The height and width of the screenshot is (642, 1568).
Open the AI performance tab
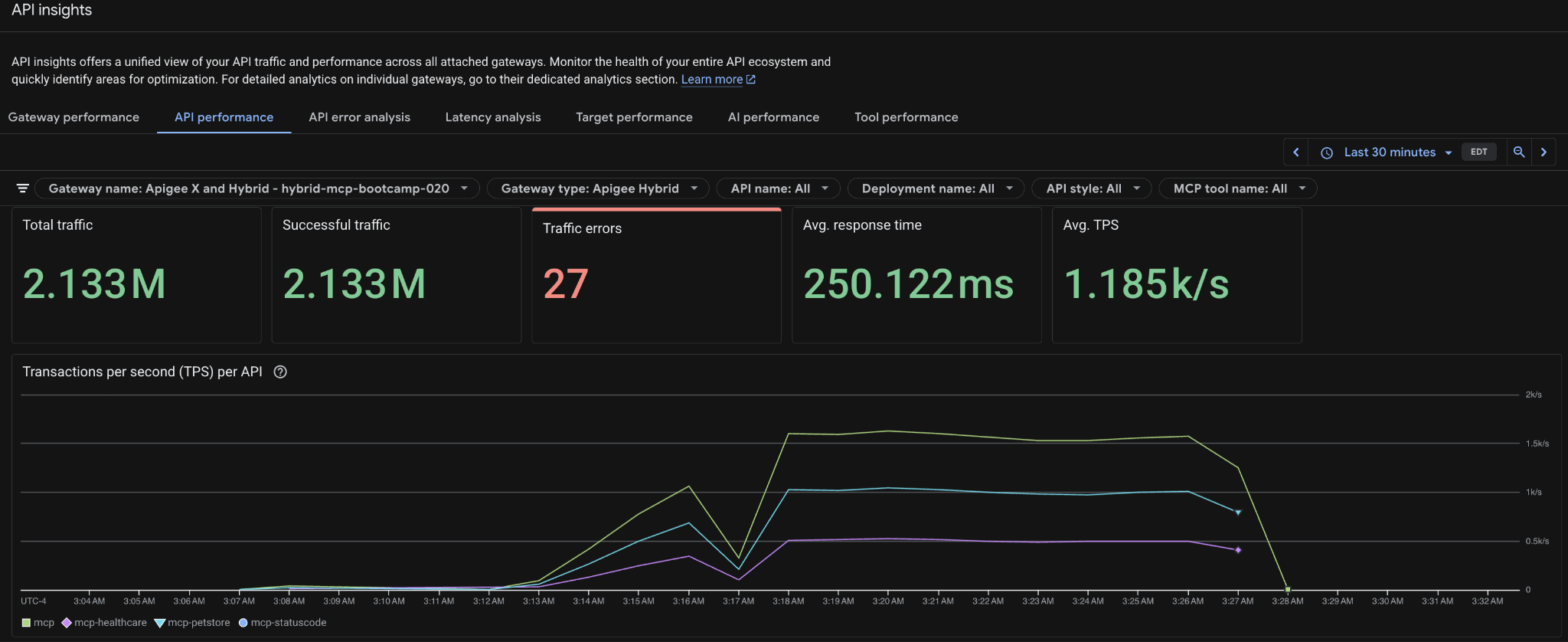pyautogui.click(x=773, y=117)
